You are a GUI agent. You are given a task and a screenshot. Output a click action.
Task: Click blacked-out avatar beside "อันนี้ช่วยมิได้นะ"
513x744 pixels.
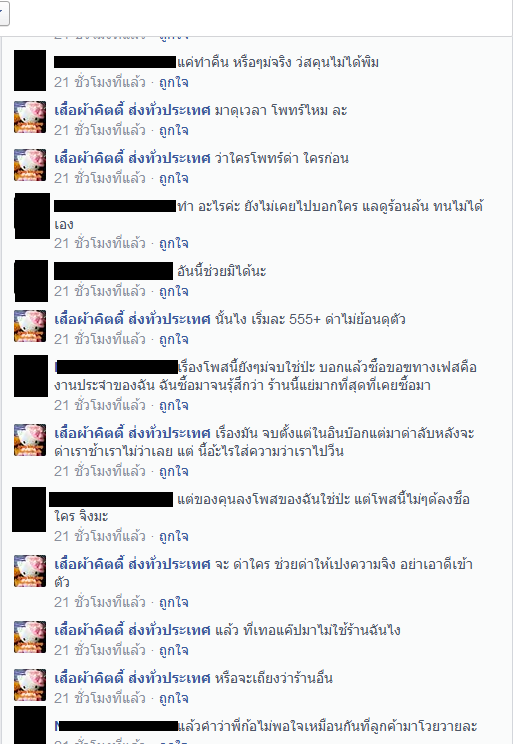pos(31,280)
